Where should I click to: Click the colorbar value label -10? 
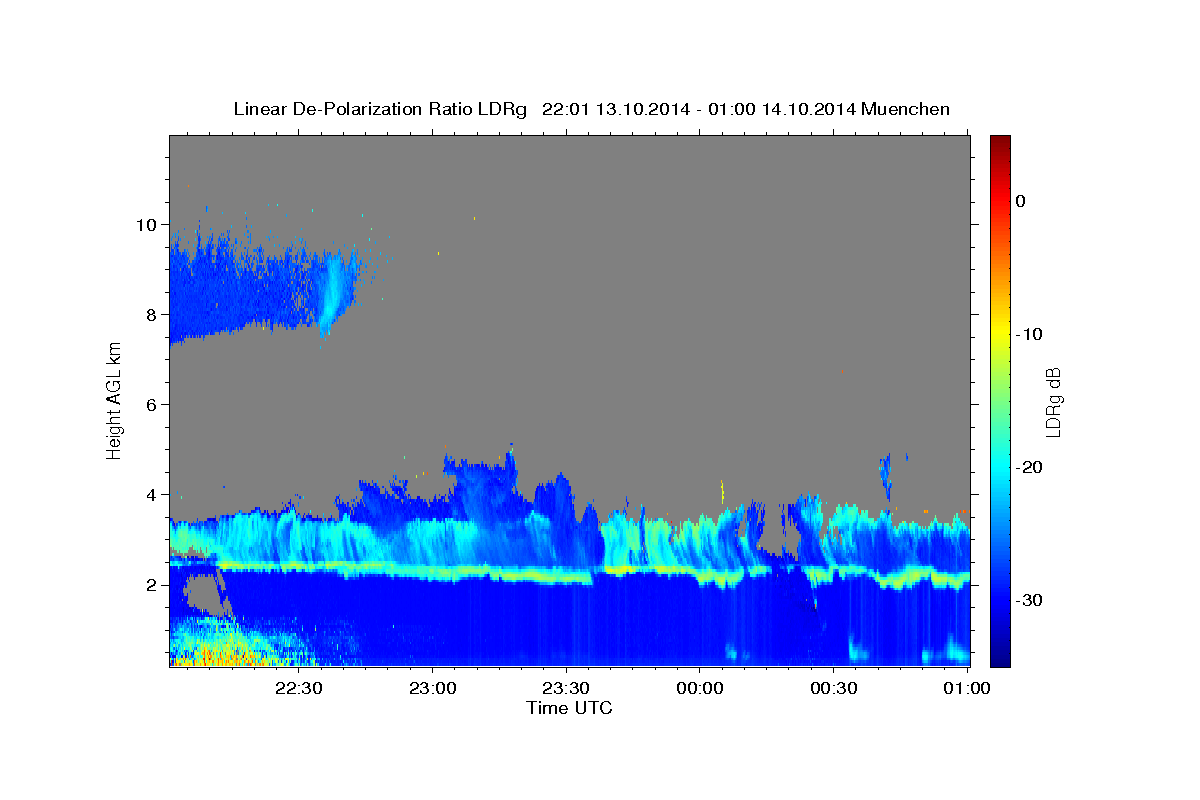[x=1029, y=334]
